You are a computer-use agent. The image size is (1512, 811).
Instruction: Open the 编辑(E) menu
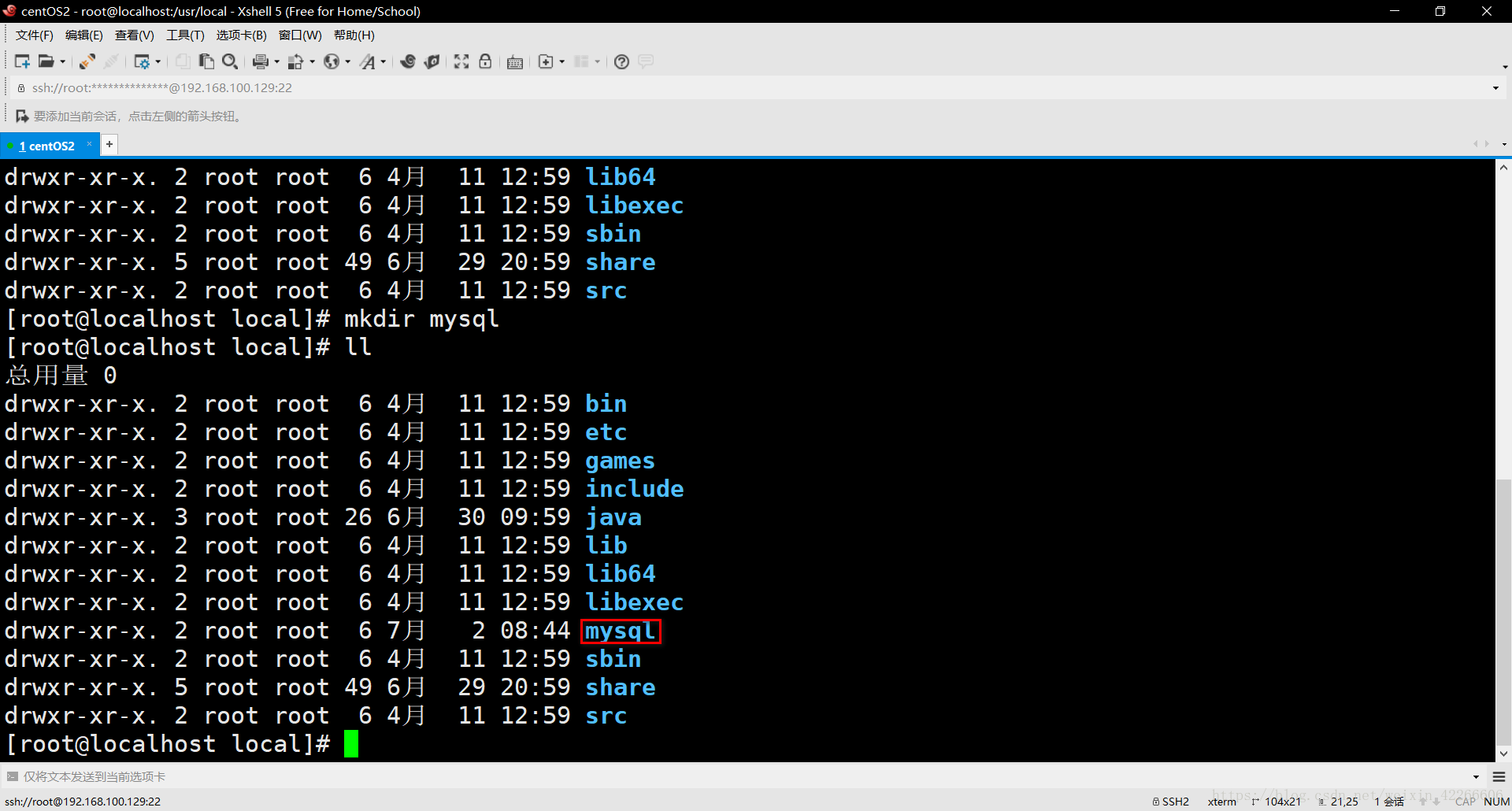pos(83,35)
